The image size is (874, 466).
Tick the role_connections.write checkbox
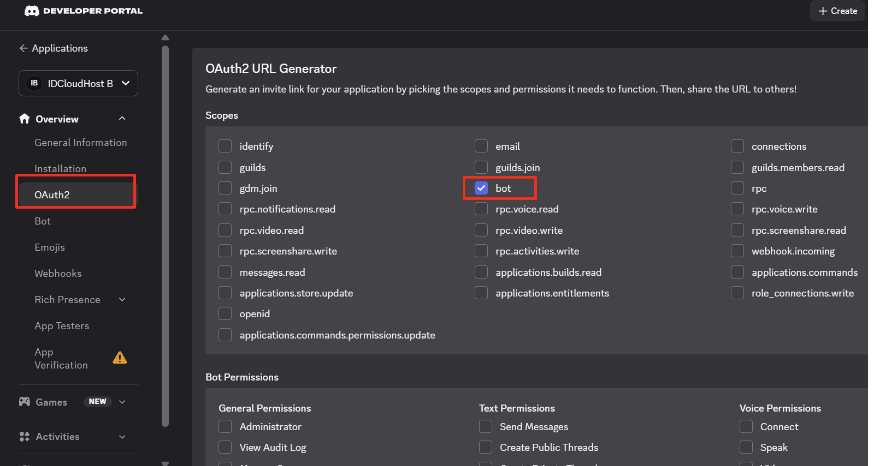click(x=737, y=293)
